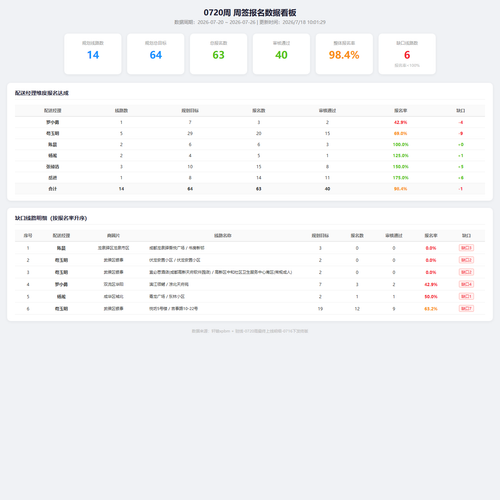Click the orange 98.4% in the total row
The image size is (500, 500).
pyautogui.click(x=401, y=189)
